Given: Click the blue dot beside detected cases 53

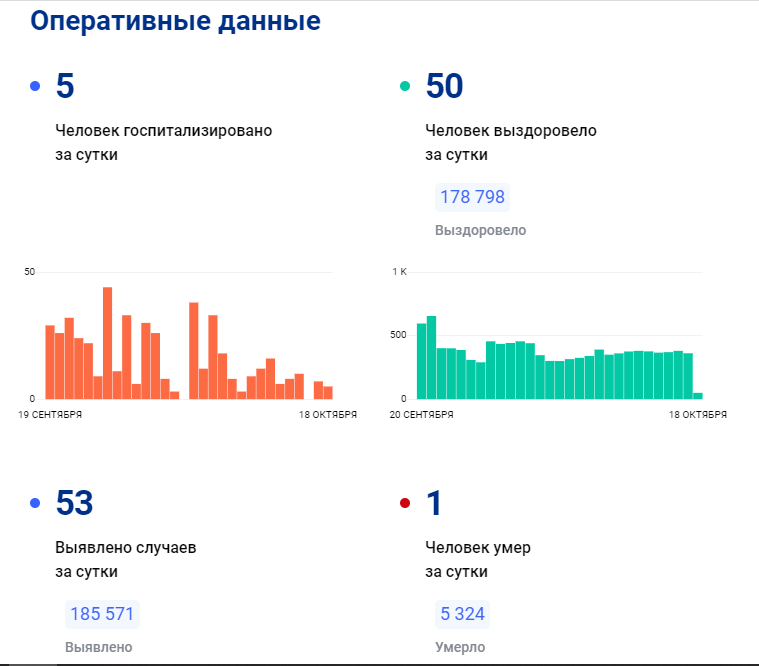Looking at the screenshot, I should 35,503.
